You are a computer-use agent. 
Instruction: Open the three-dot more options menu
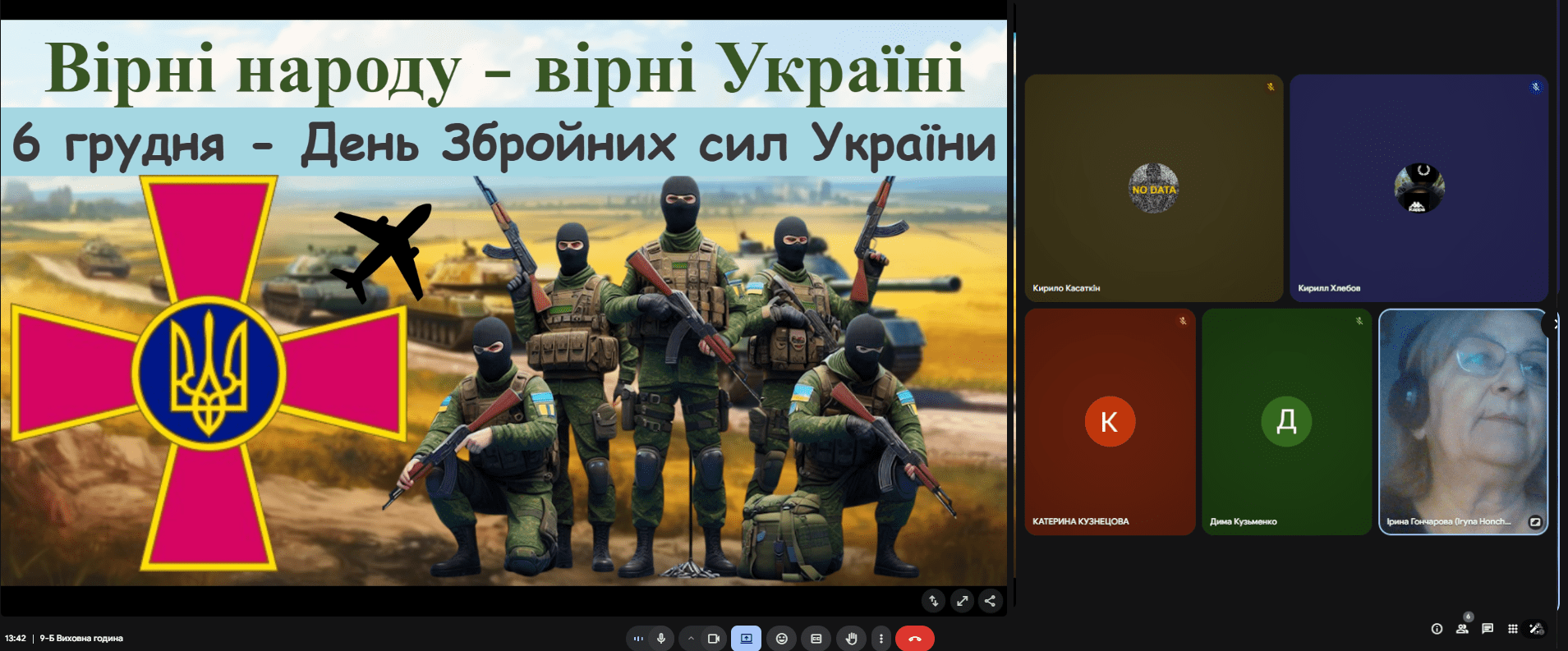[881, 638]
